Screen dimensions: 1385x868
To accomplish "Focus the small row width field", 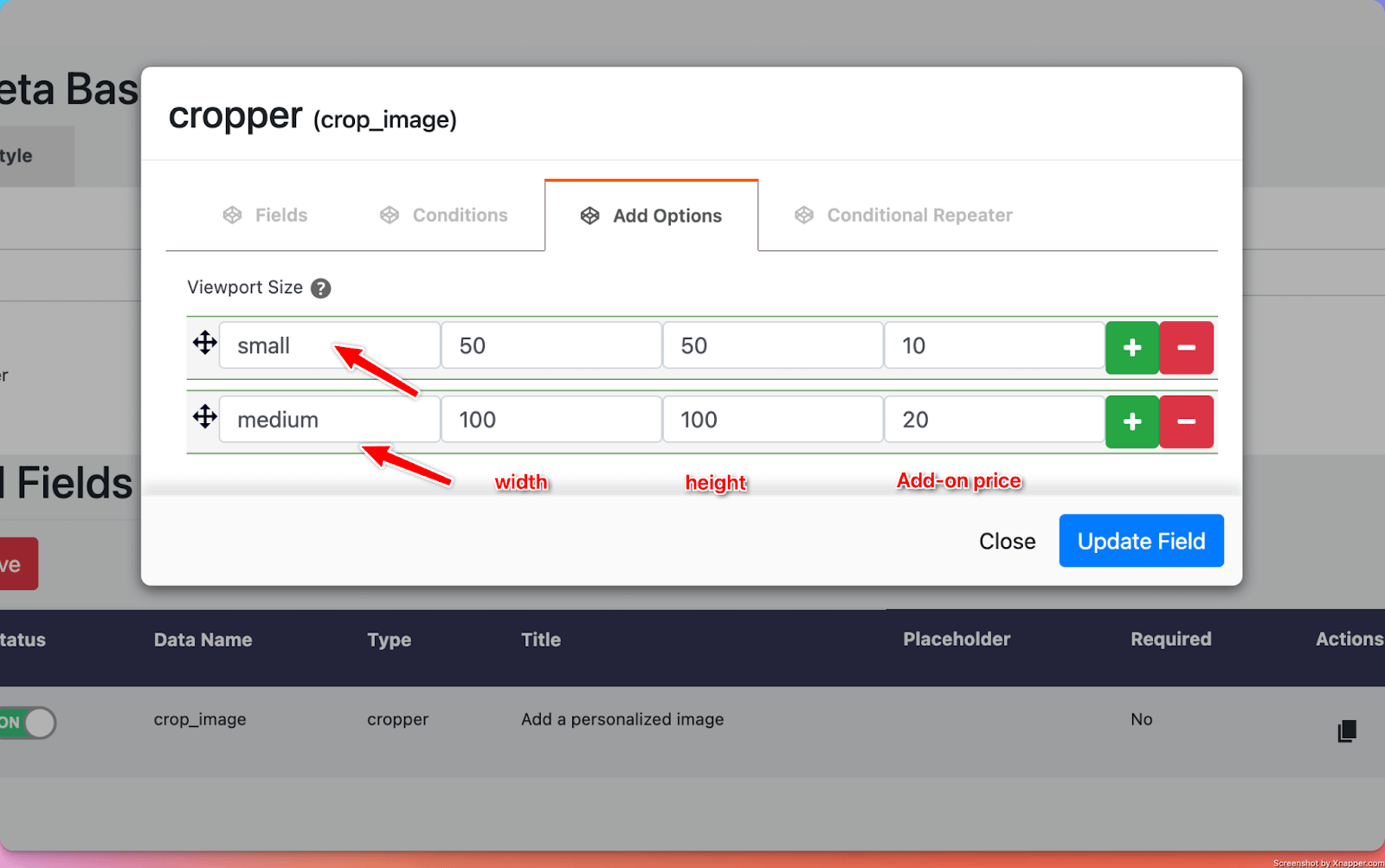I will click(x=551, y=346).
